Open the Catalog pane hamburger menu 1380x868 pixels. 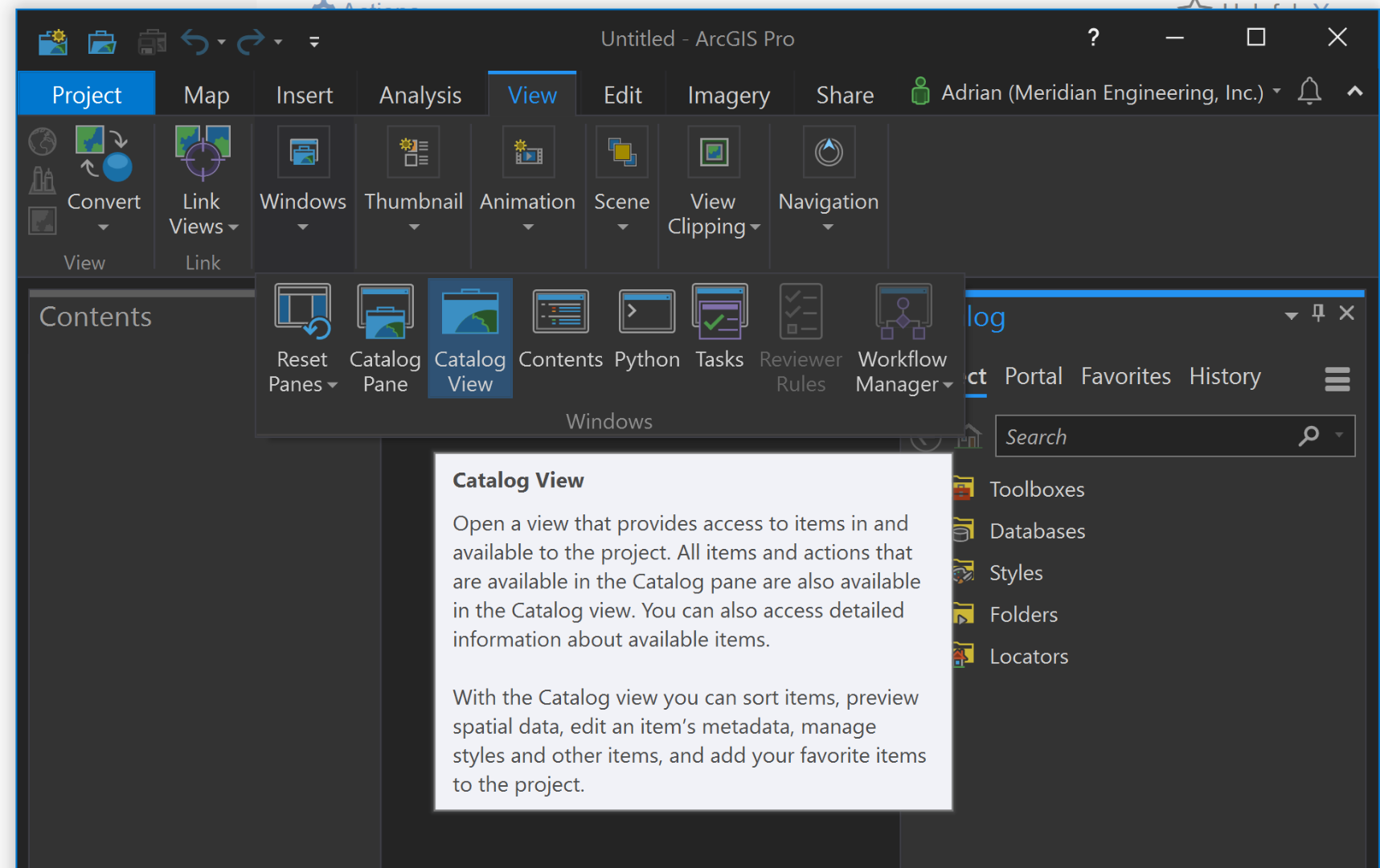point(1337,379)
